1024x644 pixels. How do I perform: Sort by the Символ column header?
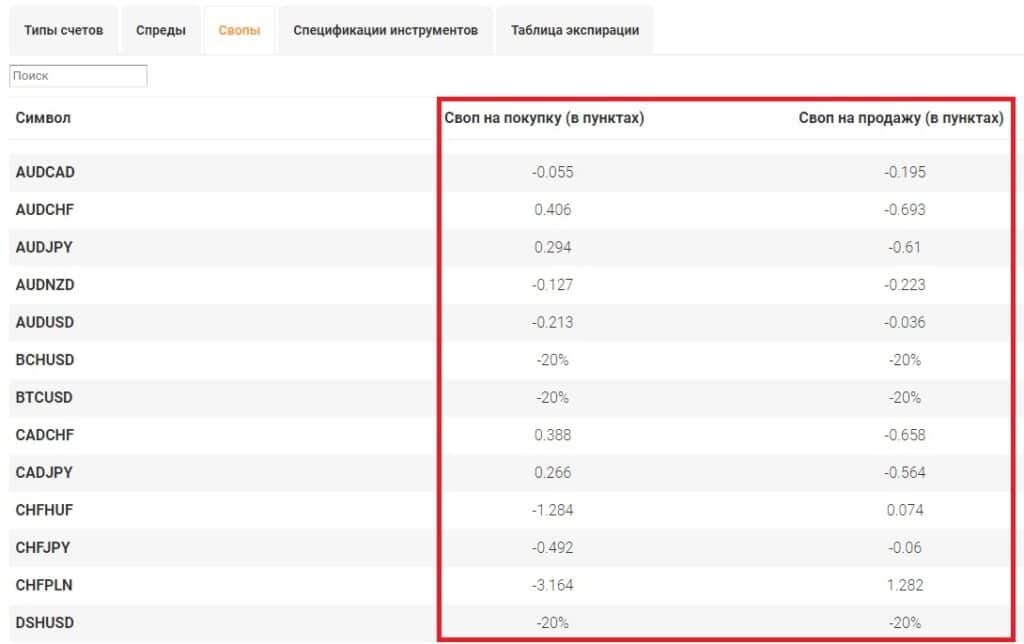pos(43,118)
